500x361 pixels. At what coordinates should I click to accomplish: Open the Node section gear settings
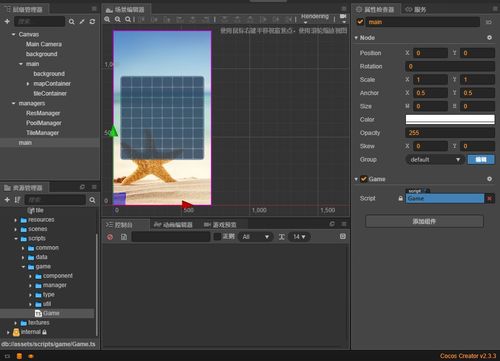tap(489, 38)
